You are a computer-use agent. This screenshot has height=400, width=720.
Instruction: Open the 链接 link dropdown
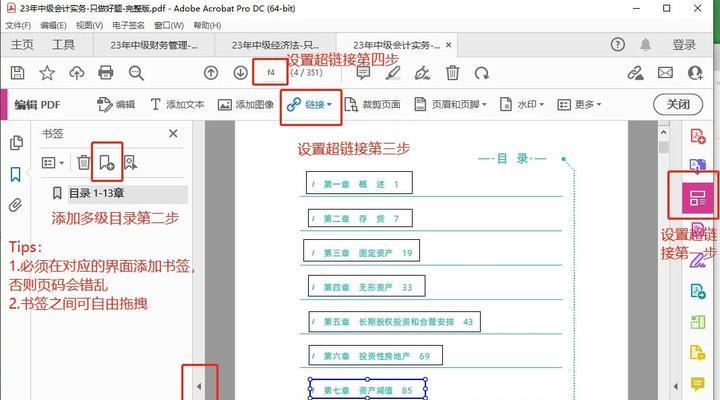[309, 105]
